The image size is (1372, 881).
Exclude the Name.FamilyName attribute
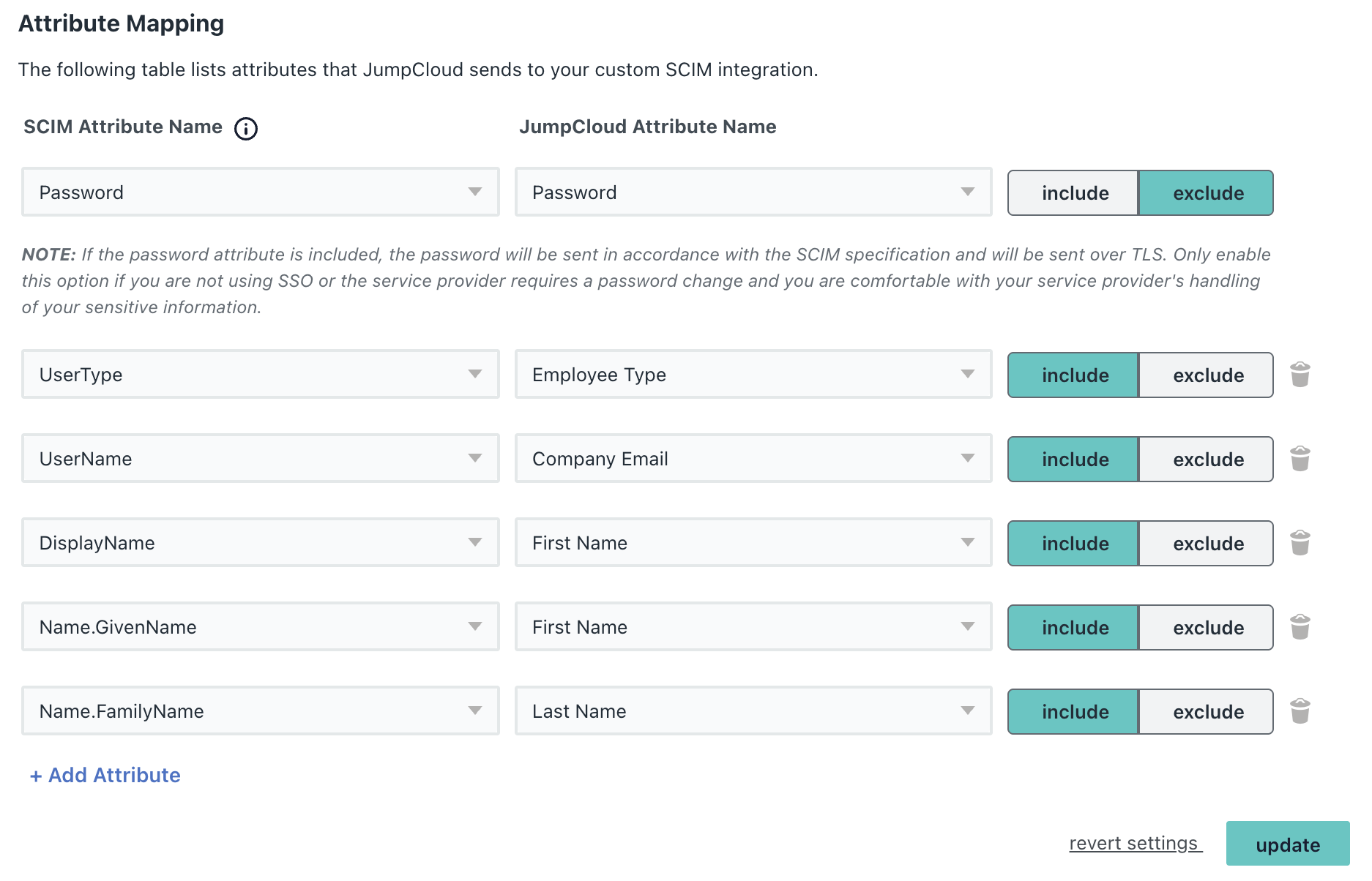(1207, 712)
